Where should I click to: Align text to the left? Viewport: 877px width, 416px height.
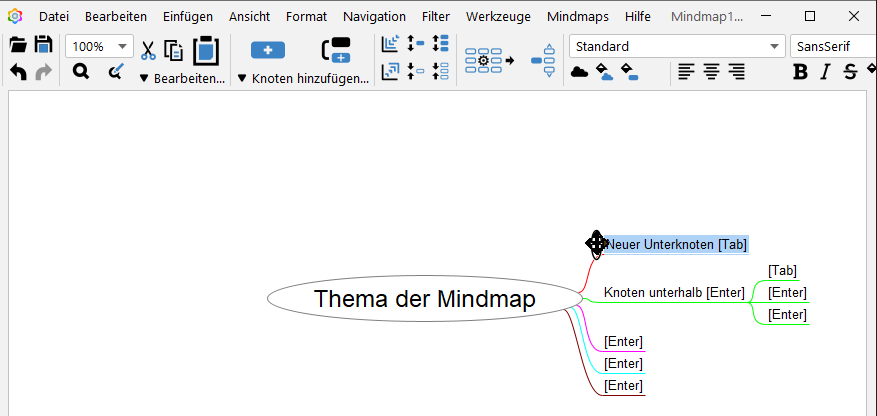pyautogui.click(x=686, y=72)
